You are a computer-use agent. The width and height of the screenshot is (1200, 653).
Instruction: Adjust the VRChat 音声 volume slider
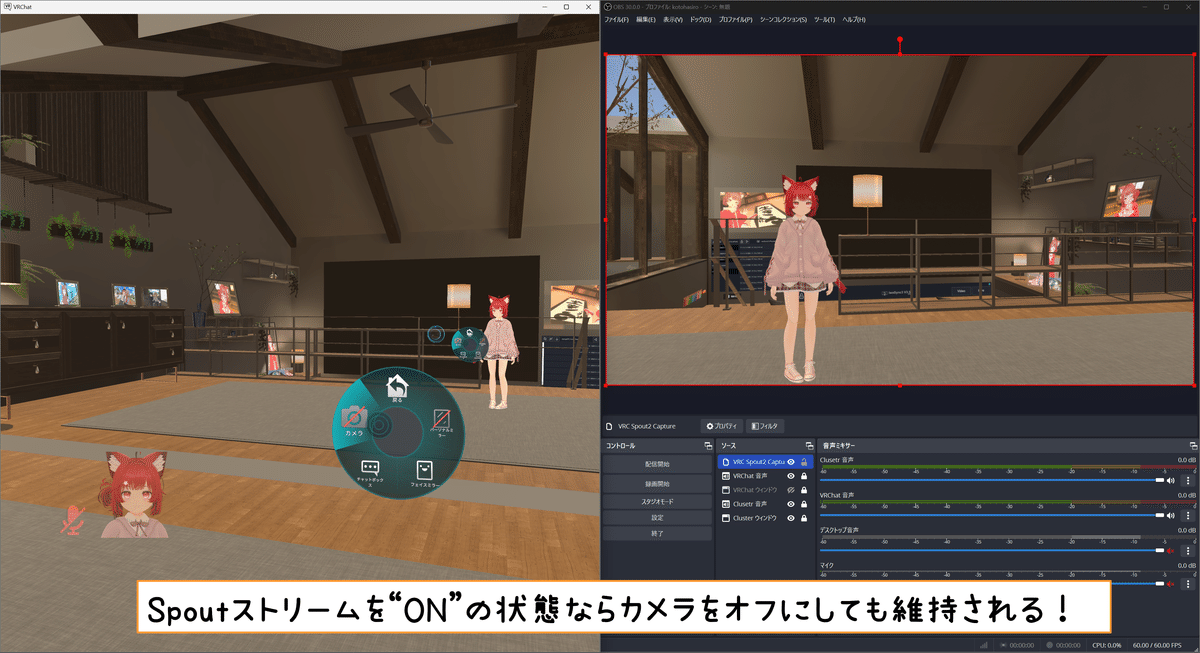(x=990, y=515)
